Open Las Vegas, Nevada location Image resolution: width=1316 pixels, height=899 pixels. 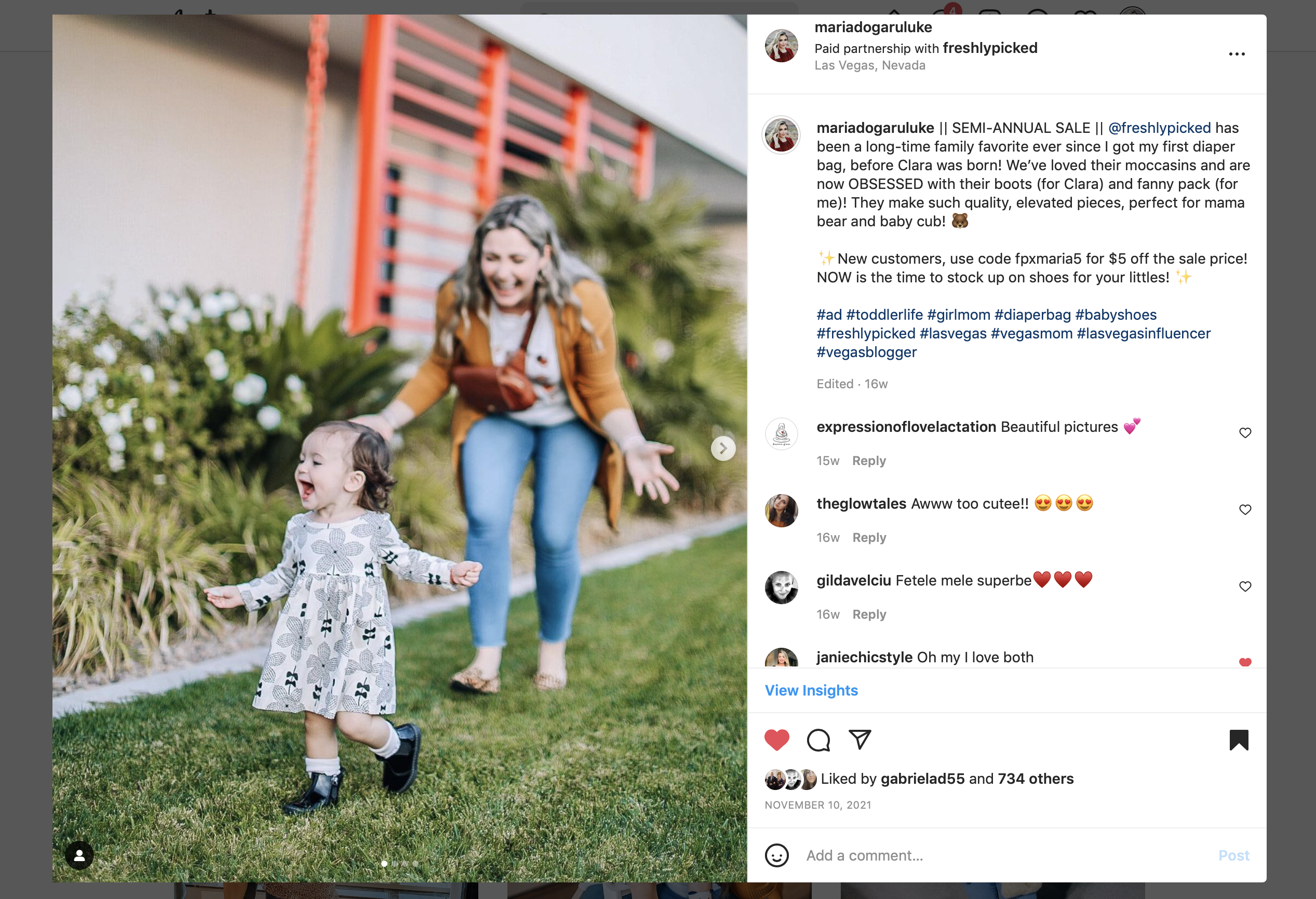(x=870, y=66)
